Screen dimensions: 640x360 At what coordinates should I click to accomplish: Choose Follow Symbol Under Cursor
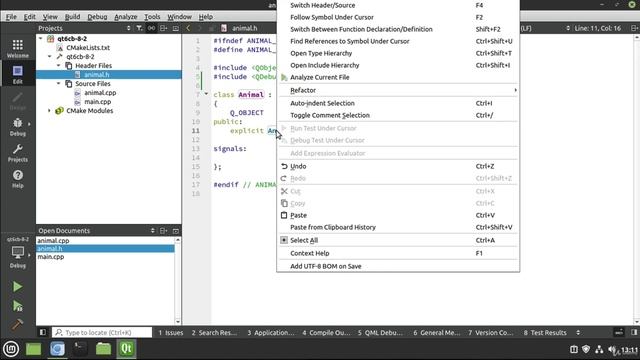398,17
